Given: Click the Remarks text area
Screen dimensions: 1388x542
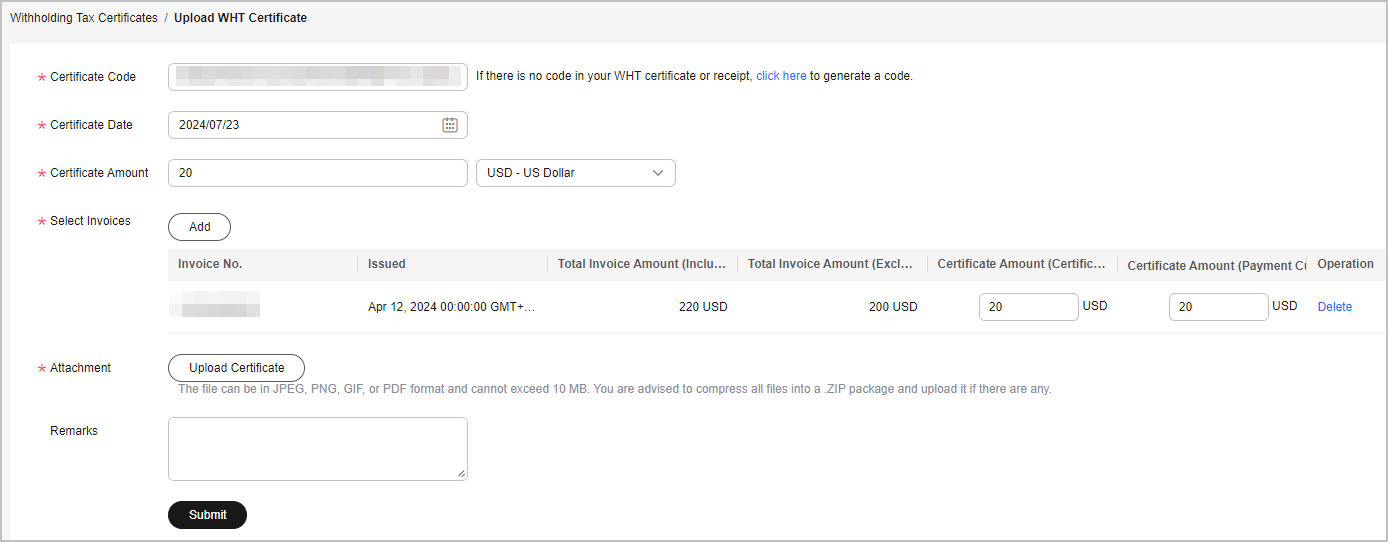Looking at the screenshot, I should [317, 449].
